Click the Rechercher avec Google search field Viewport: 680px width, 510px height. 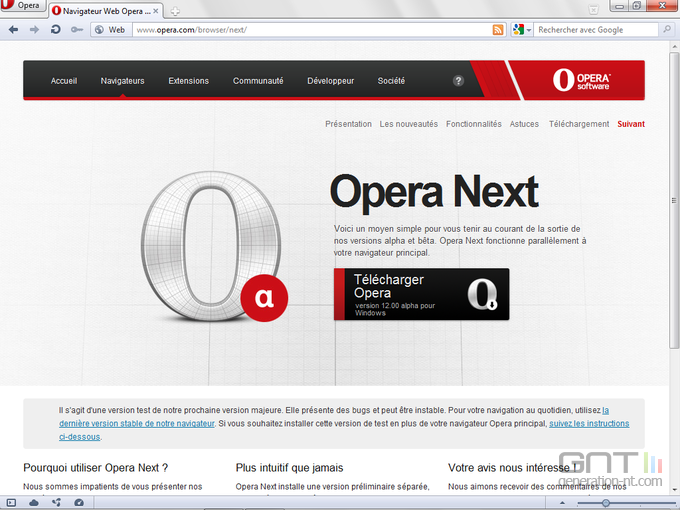coord(596,30)
